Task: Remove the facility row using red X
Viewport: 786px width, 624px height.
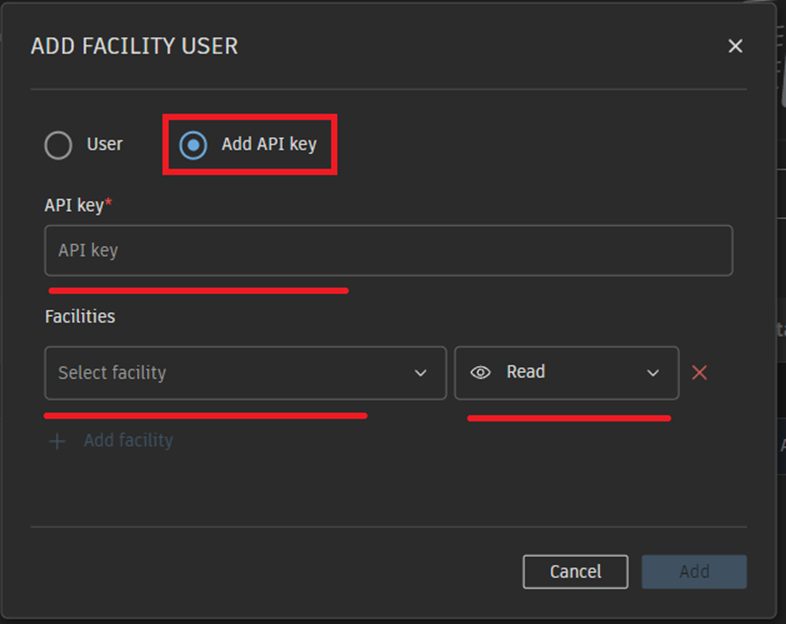Action: tap(700, 373)
